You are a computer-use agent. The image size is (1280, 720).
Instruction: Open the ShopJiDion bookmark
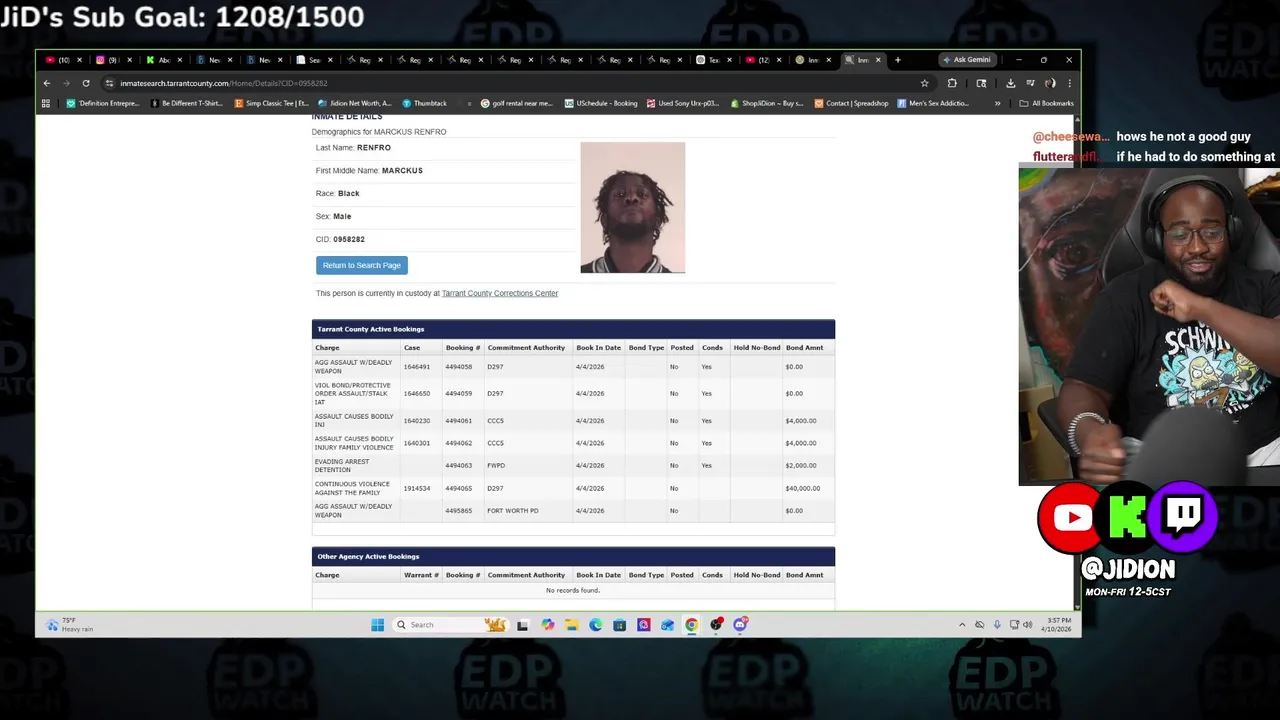[x=767, y=103]
